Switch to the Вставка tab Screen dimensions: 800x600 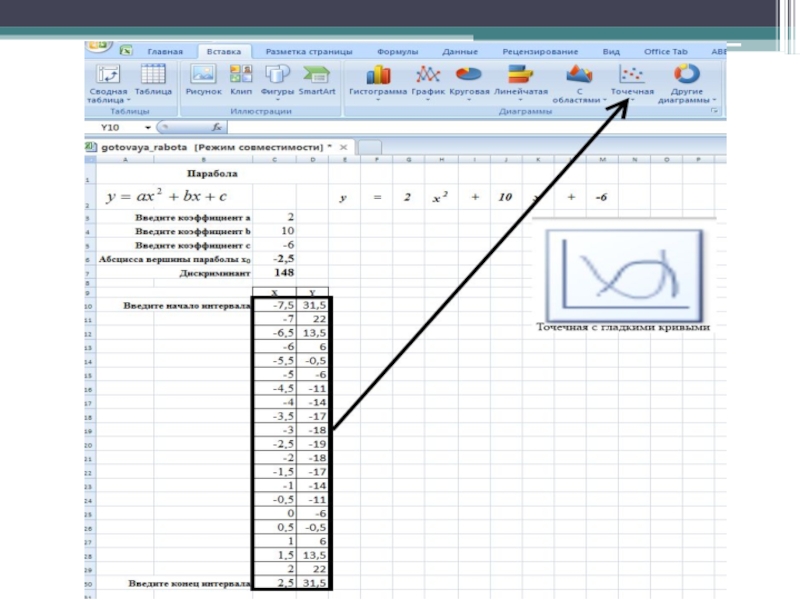(x=223, y=52)
